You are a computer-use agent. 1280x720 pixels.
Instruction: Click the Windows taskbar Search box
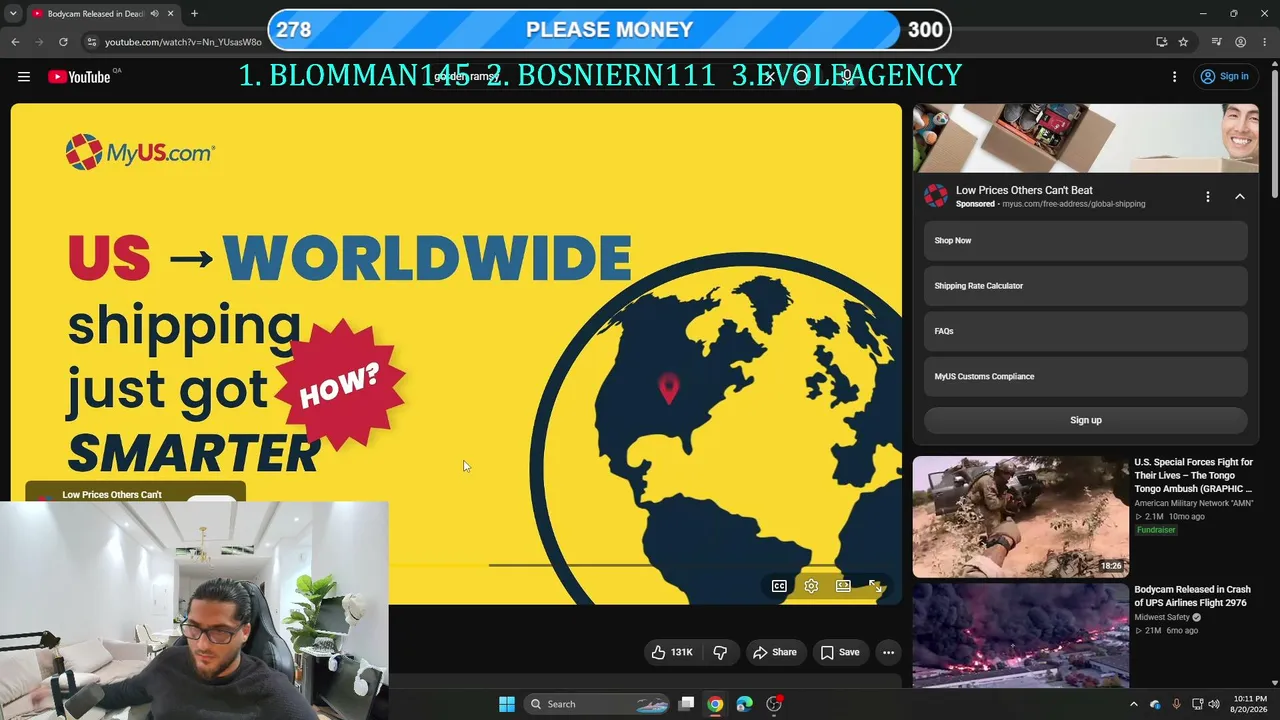click(x=596, y=704)
